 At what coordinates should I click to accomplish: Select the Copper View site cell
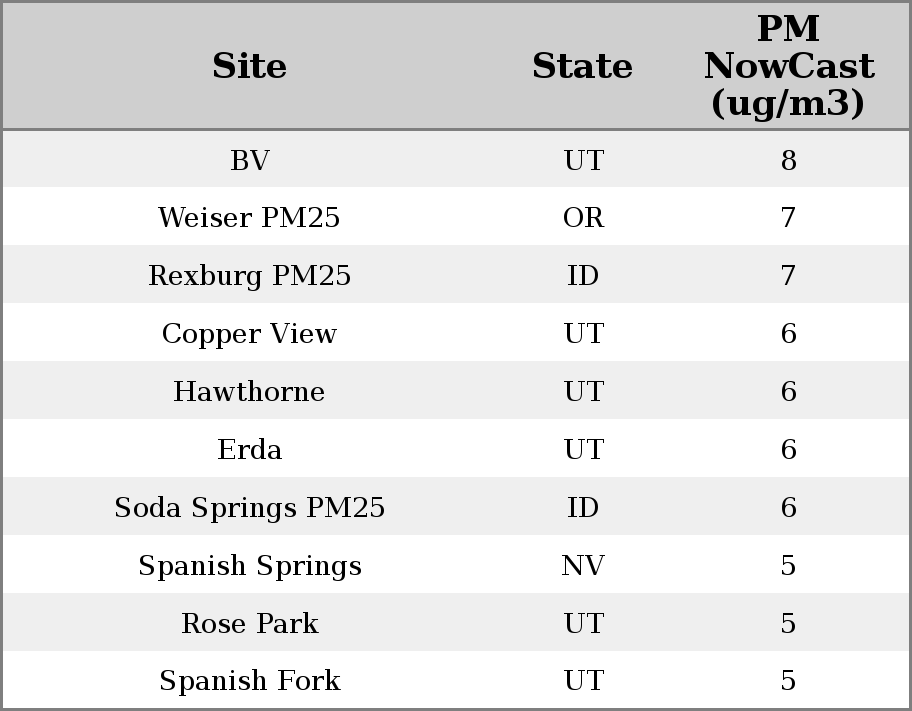(x=249, y=334)
